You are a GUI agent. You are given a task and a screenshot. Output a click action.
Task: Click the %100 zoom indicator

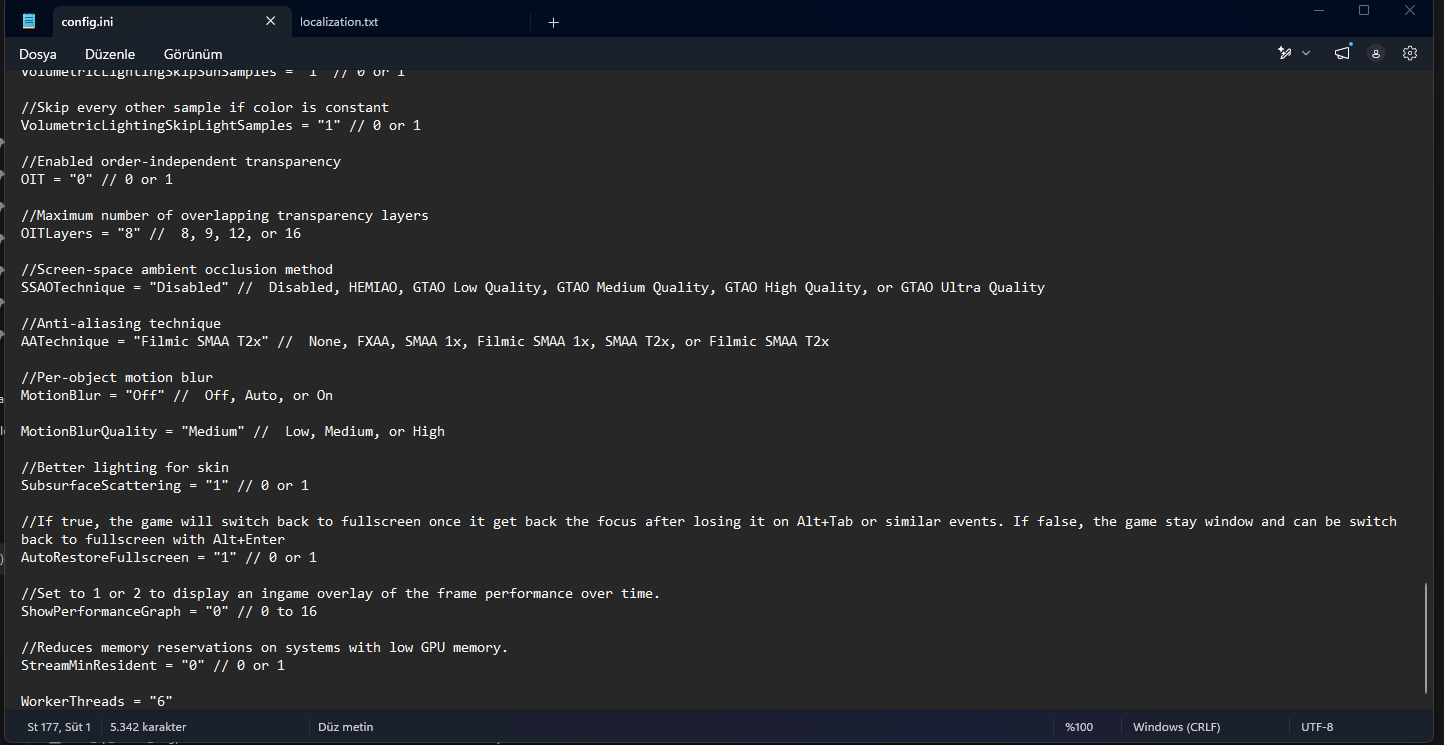tap(1079, 727)
